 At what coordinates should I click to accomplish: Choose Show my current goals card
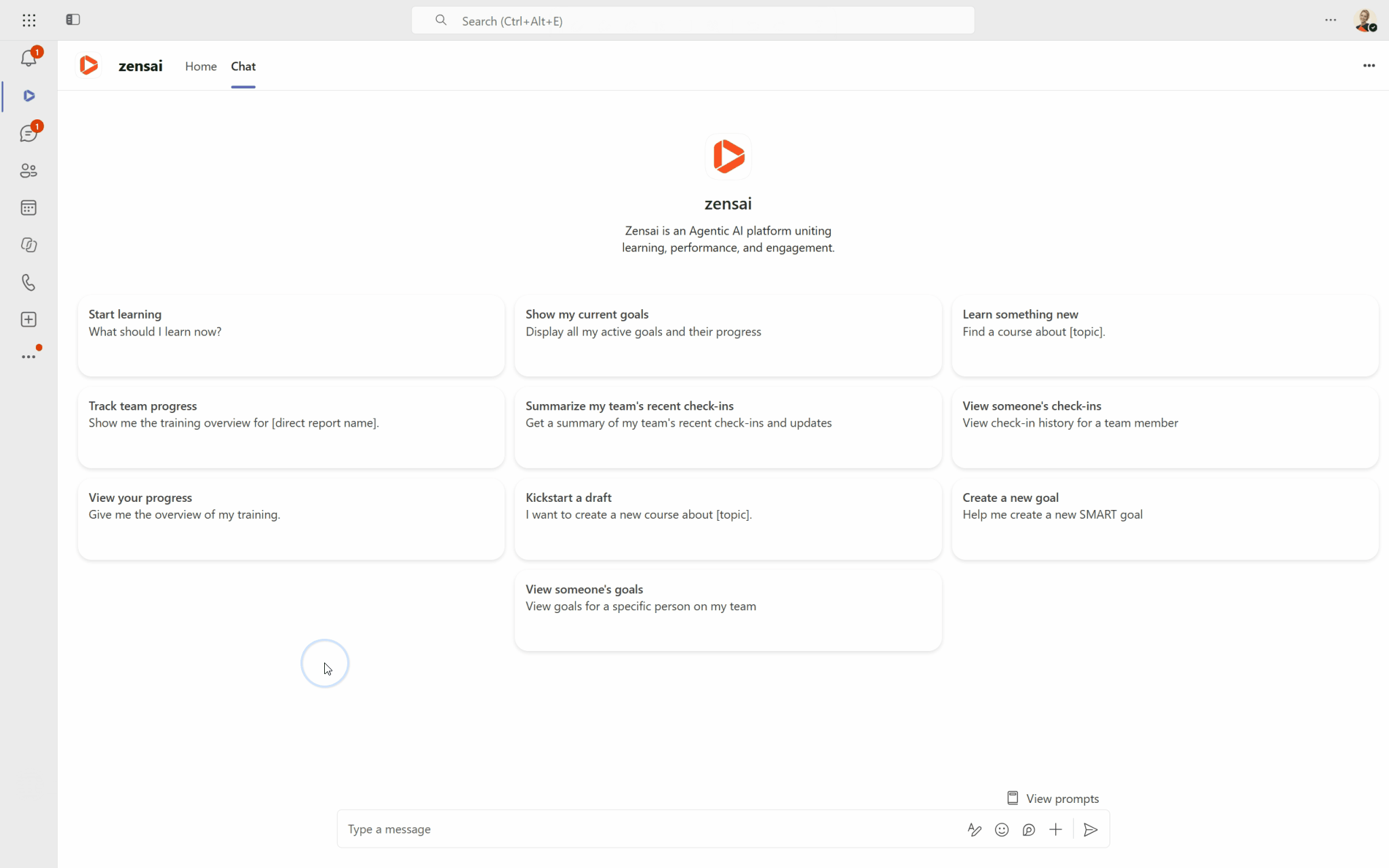[728, 336]
